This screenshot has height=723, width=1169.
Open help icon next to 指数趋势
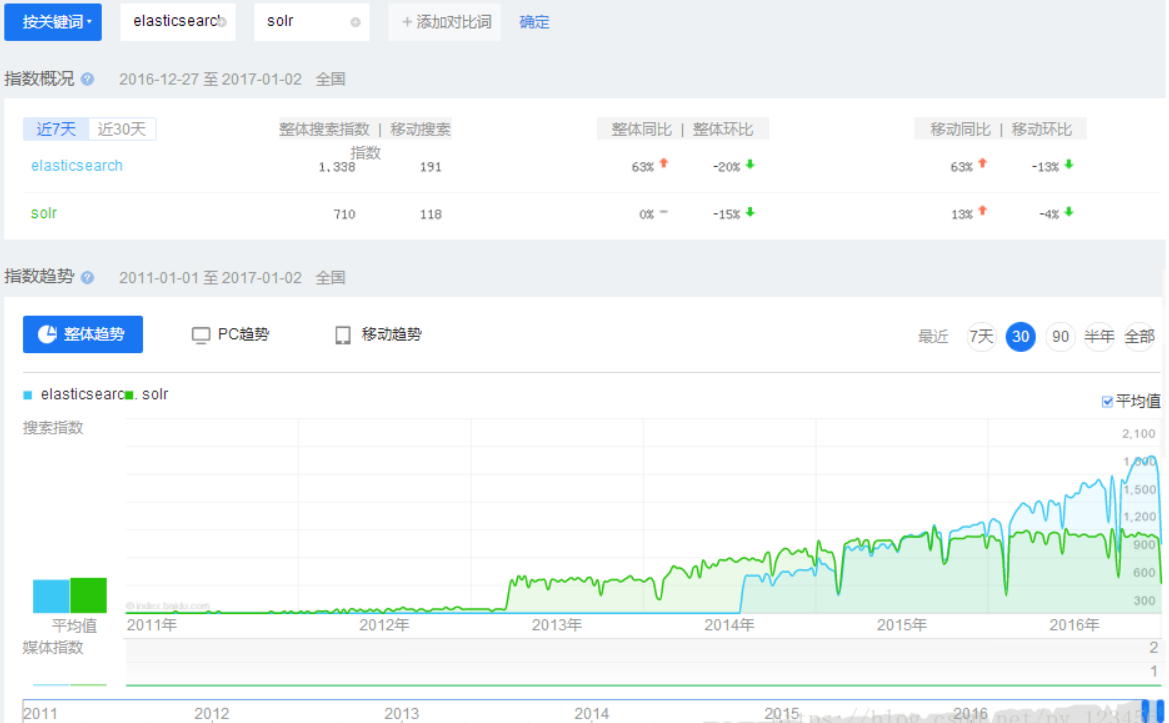pyautogui.click(x=87, y=277)
